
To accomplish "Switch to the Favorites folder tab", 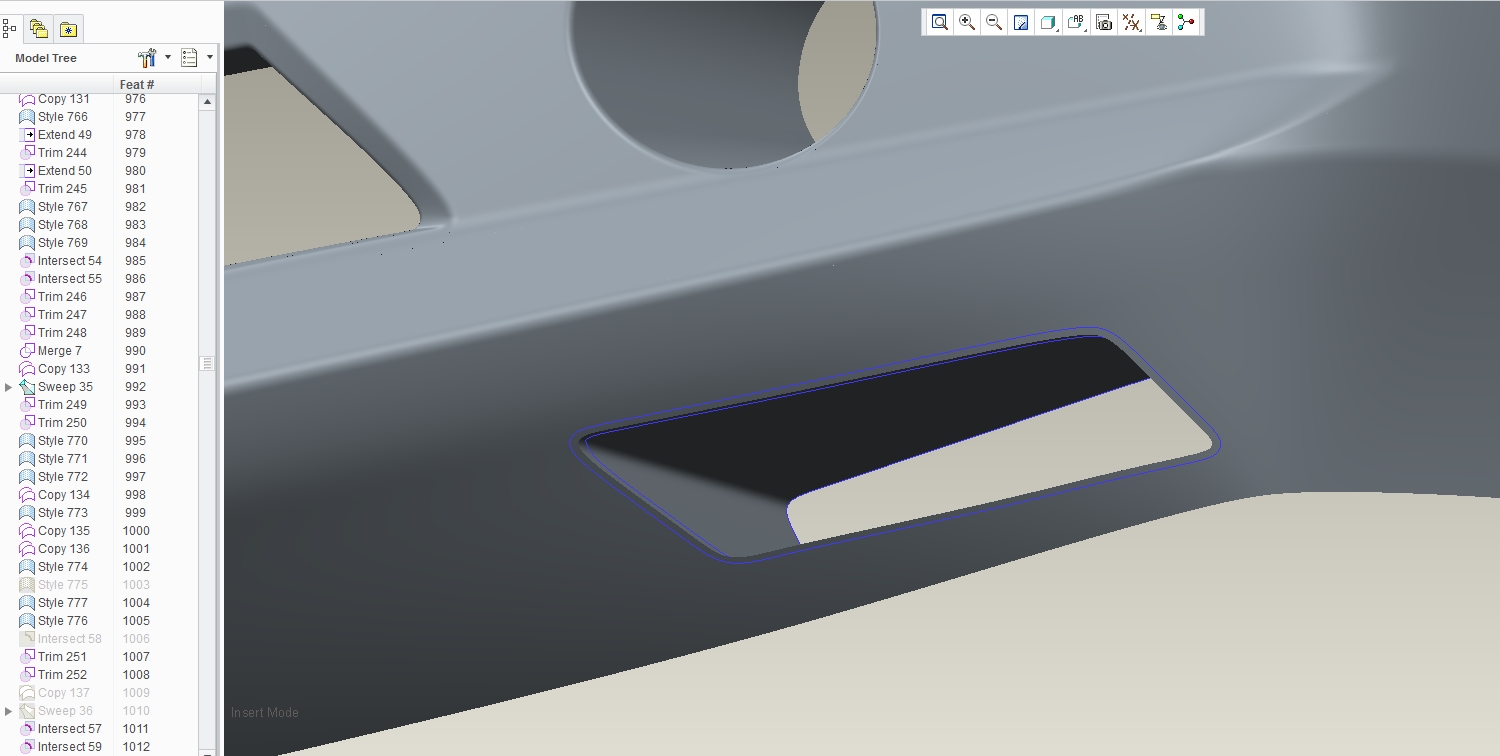I will 68,29.
